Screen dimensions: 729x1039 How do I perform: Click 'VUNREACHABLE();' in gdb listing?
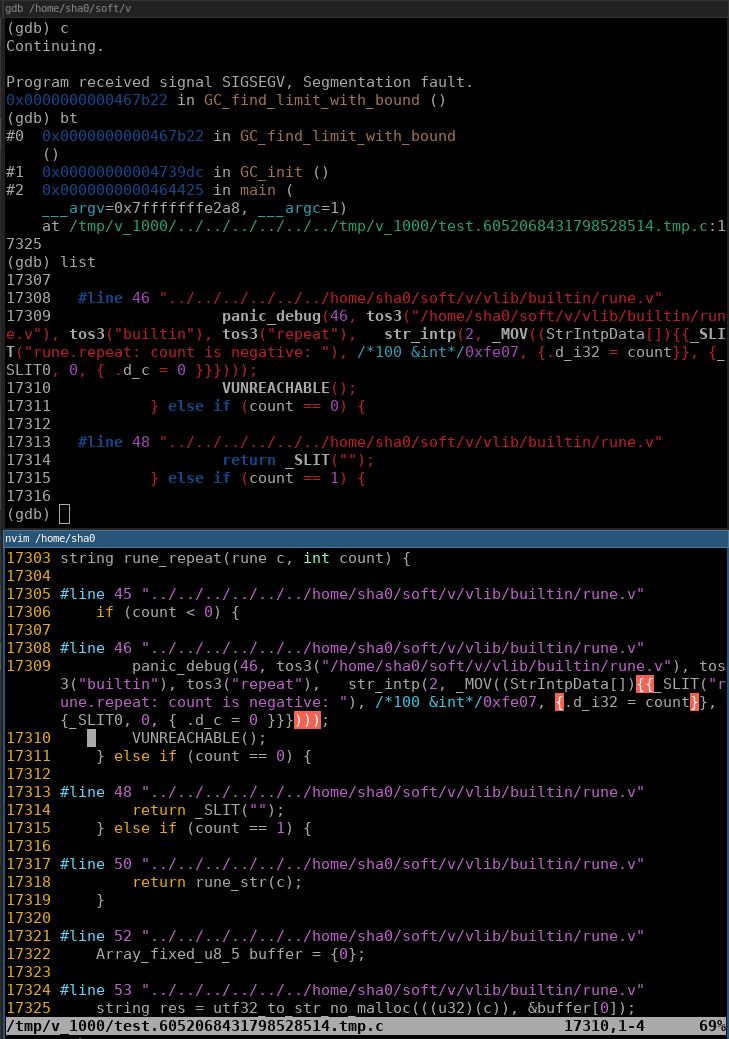pos(289,388)
